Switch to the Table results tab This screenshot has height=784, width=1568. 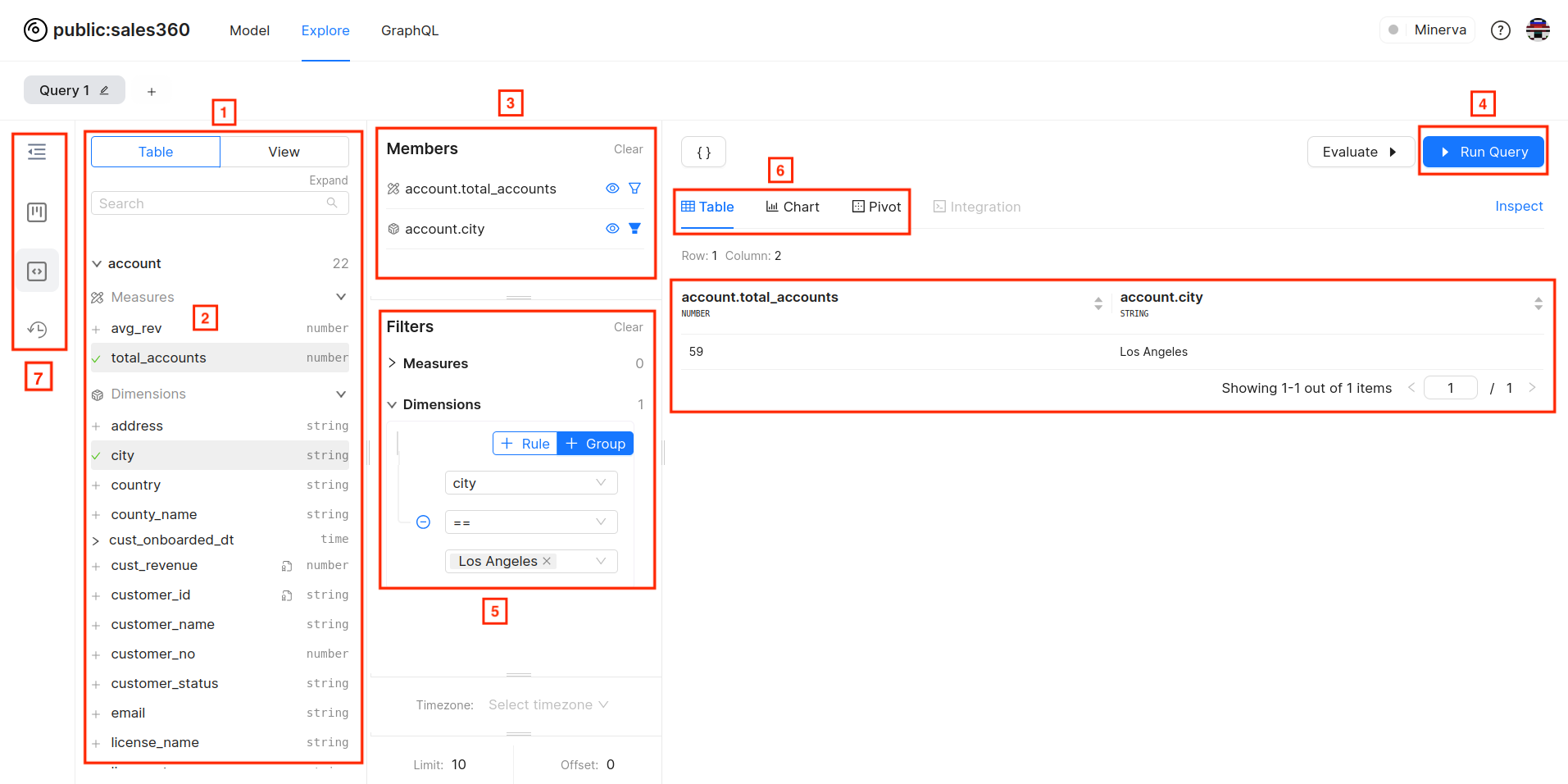pyautogui.click(x=707, y=207)
